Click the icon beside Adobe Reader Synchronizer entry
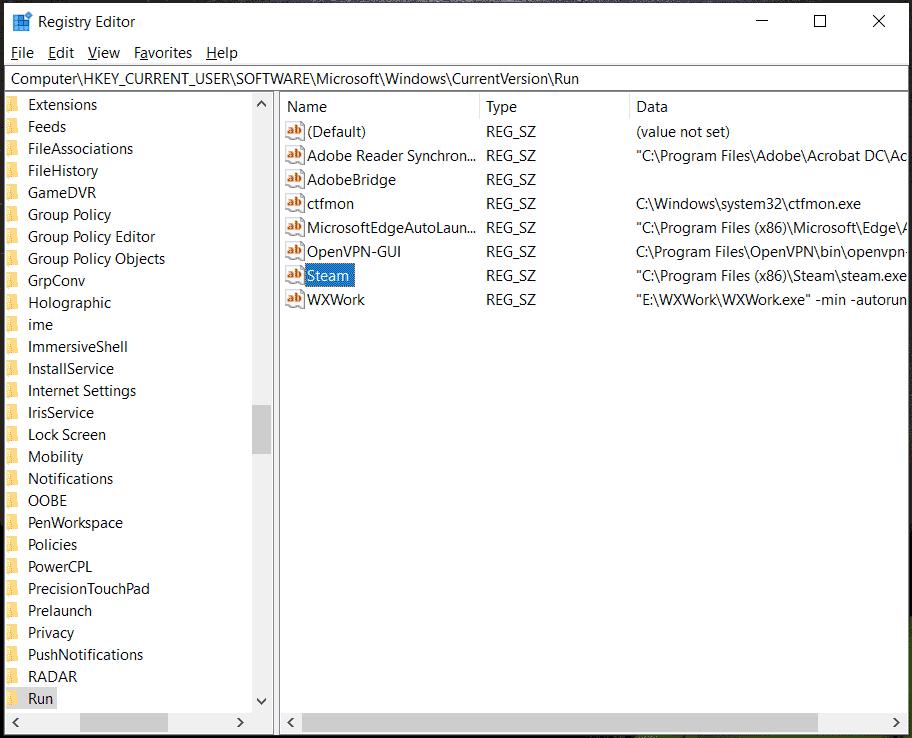This screenshot has width=912, height=738. 295,155
